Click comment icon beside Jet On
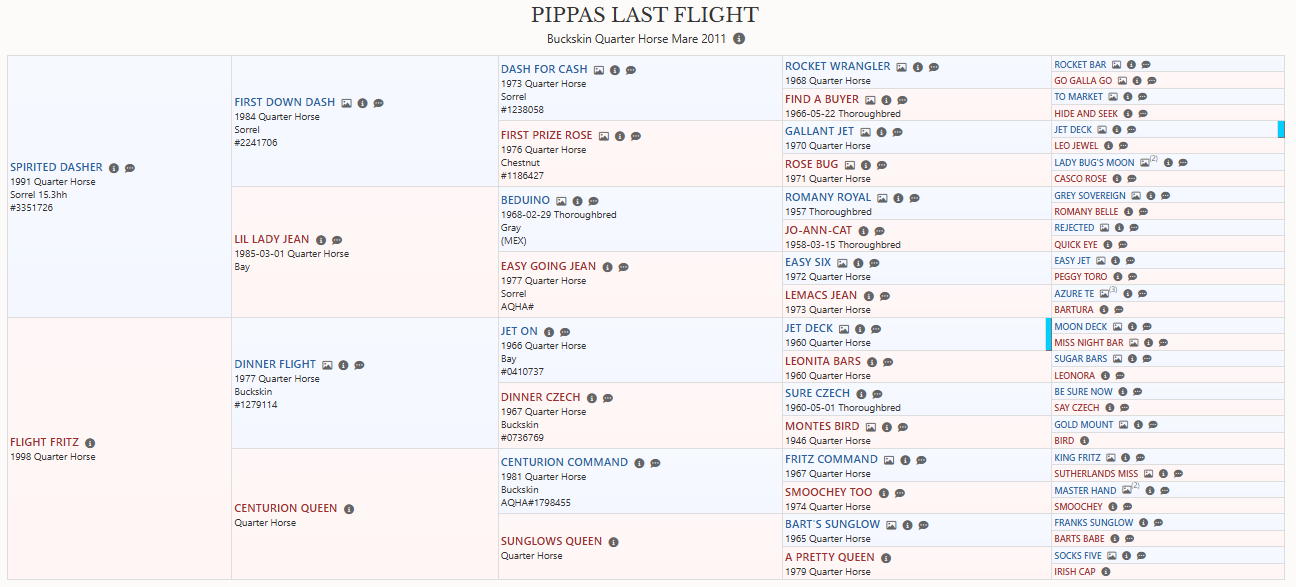Viewport: 1296px width, 587px height. pyautogui.click(x=565, y=332)
